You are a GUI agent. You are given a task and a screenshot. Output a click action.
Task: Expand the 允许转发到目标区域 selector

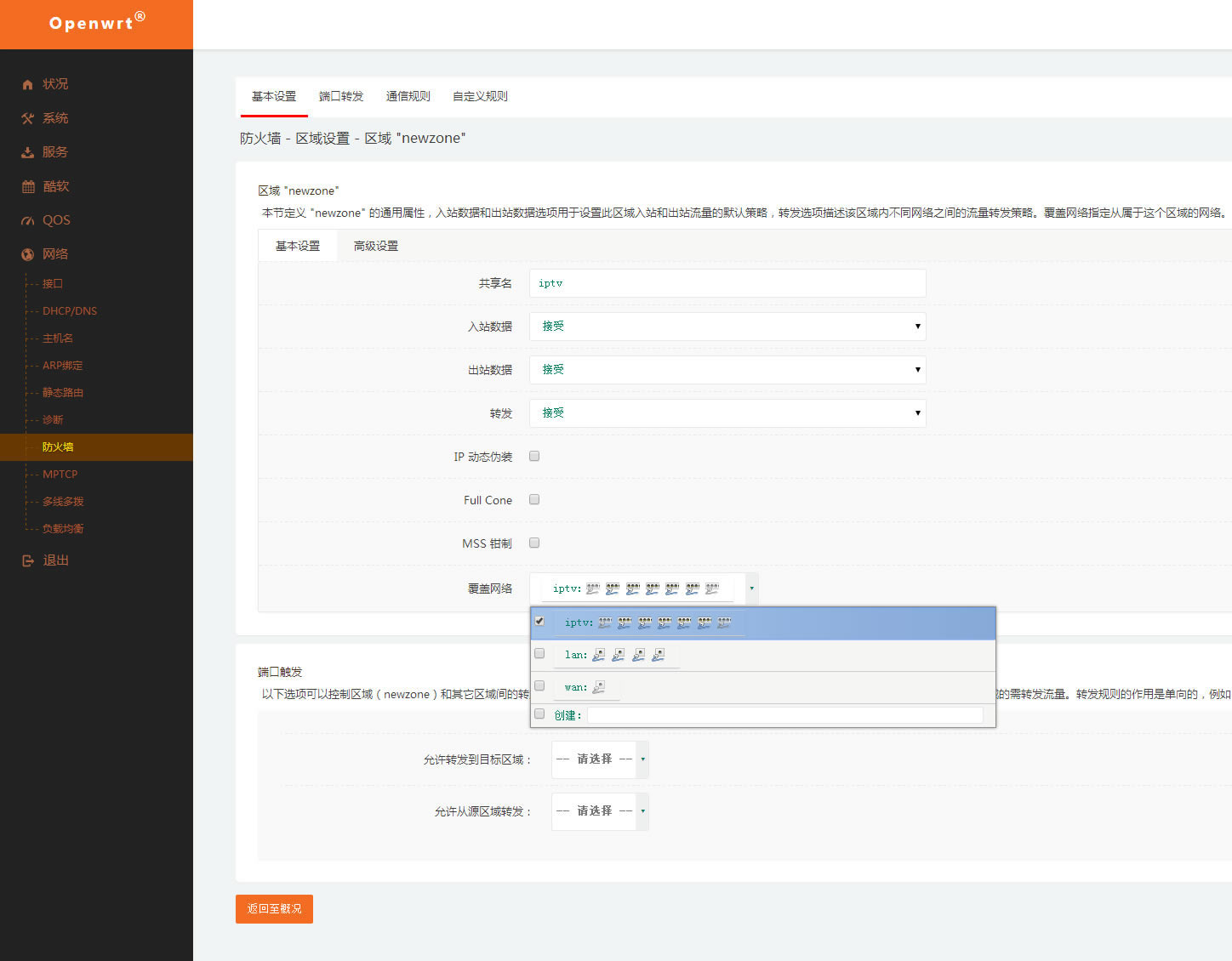[600, 759]
